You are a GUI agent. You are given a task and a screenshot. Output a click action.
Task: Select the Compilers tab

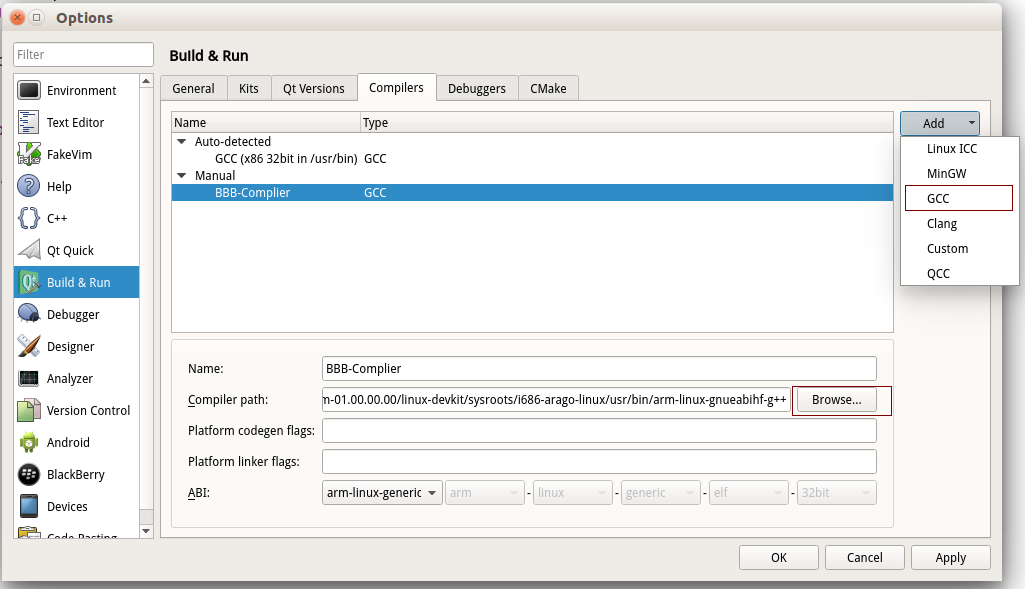[x=396, y=88]
